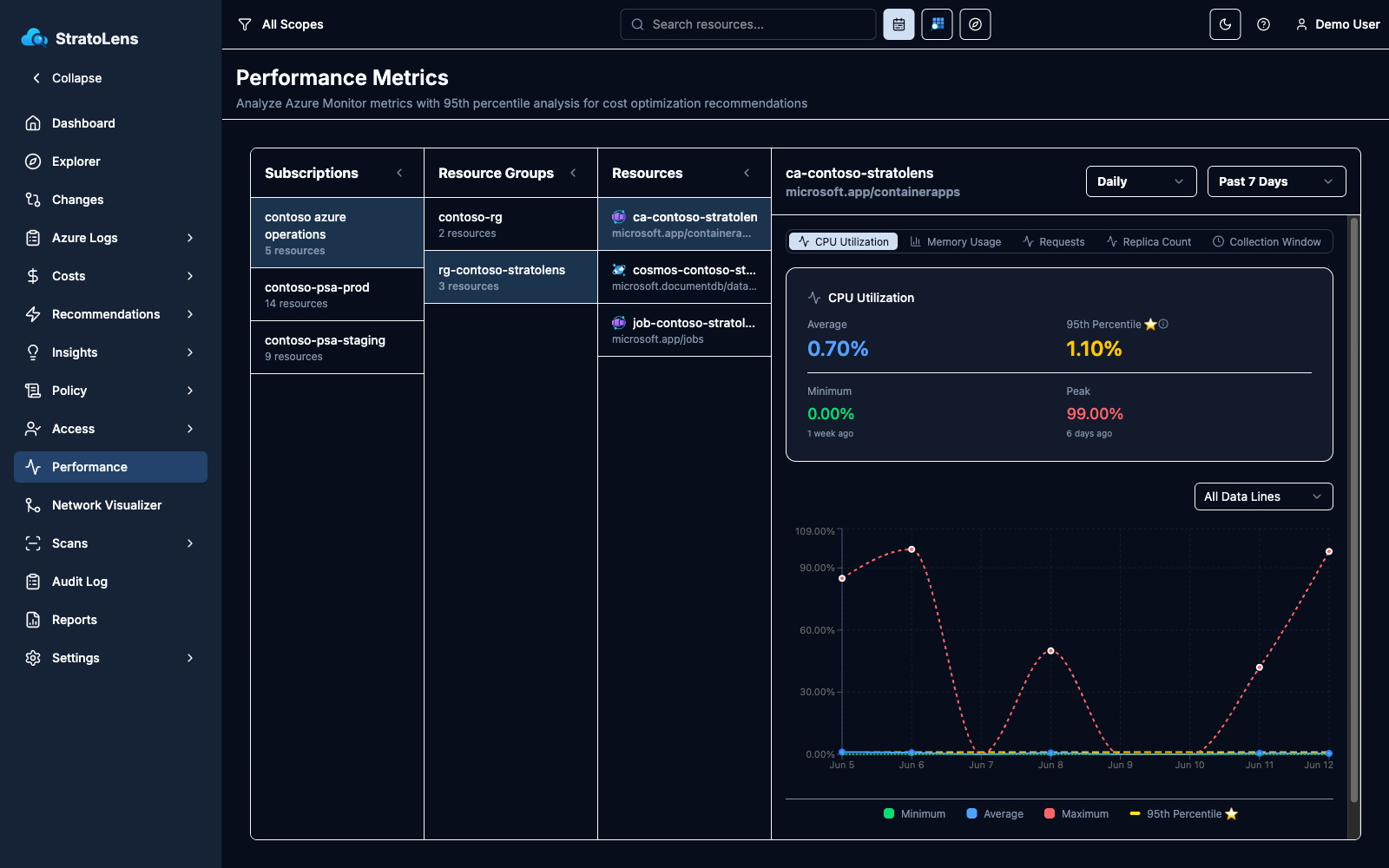
Task: Switch to the Replica Count tab
Action: click(x=1149, y=242)
